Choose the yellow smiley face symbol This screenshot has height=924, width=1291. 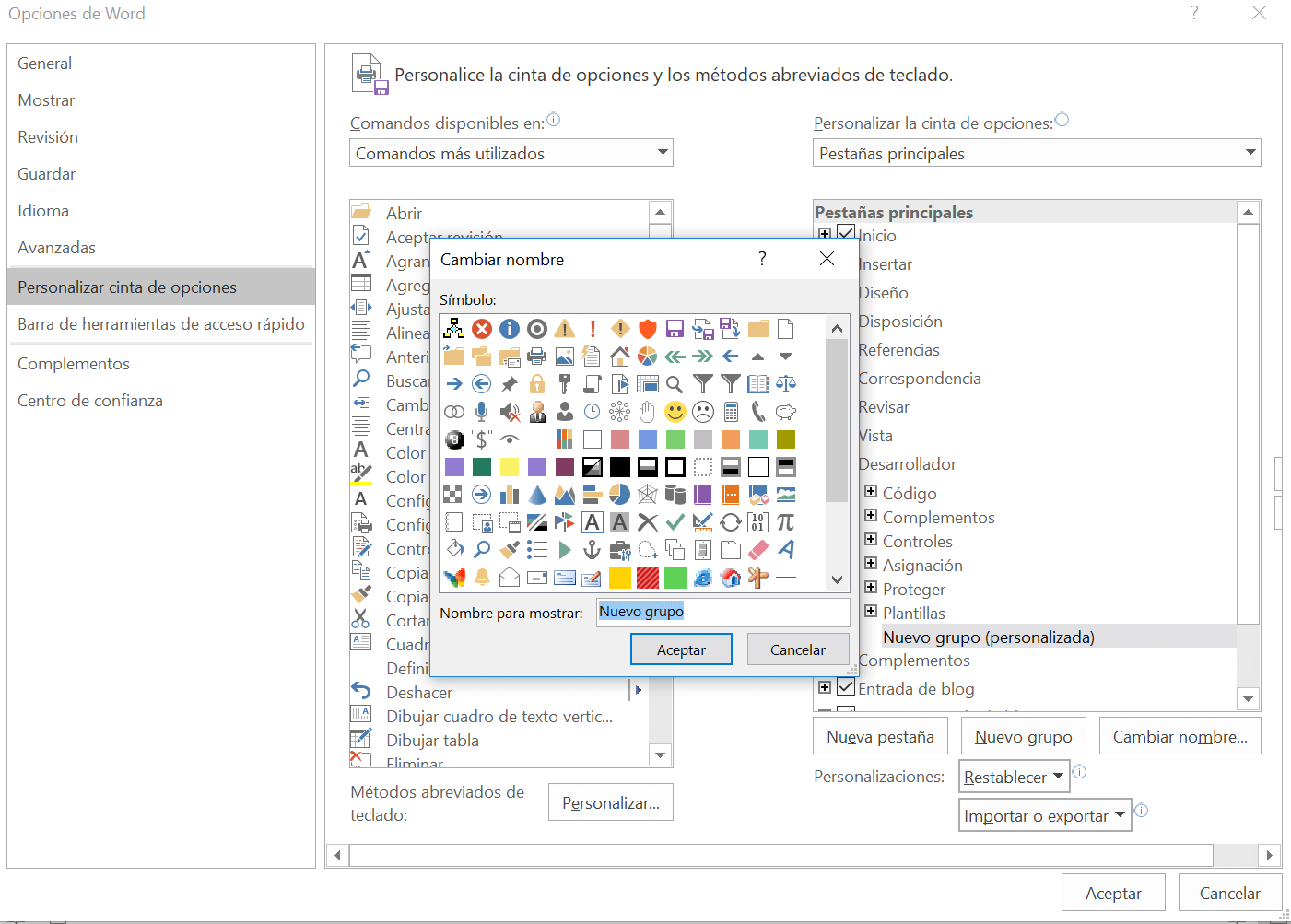pyautogui.click(x=675, y=412)
